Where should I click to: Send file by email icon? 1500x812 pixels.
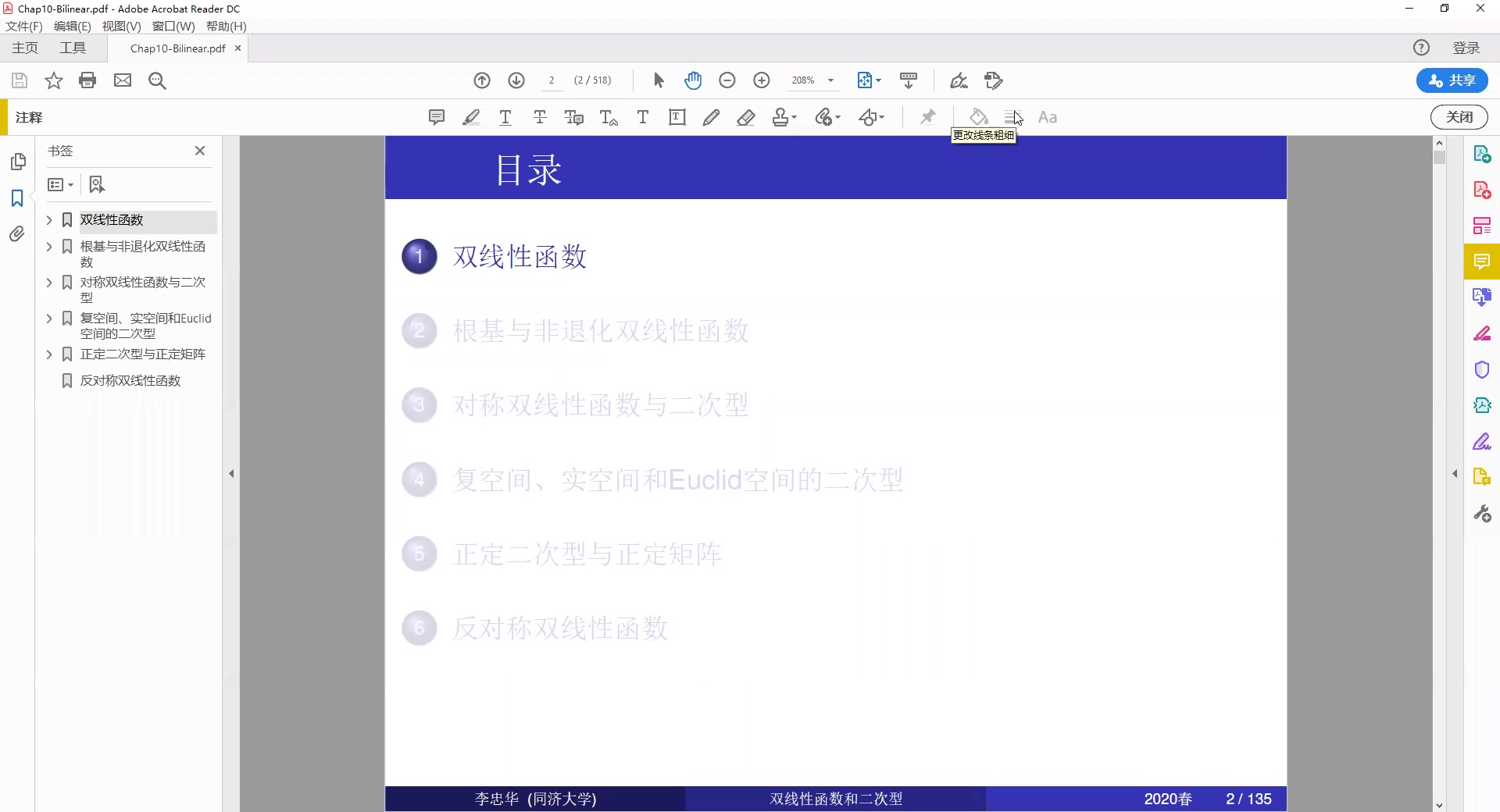(123, 80)
